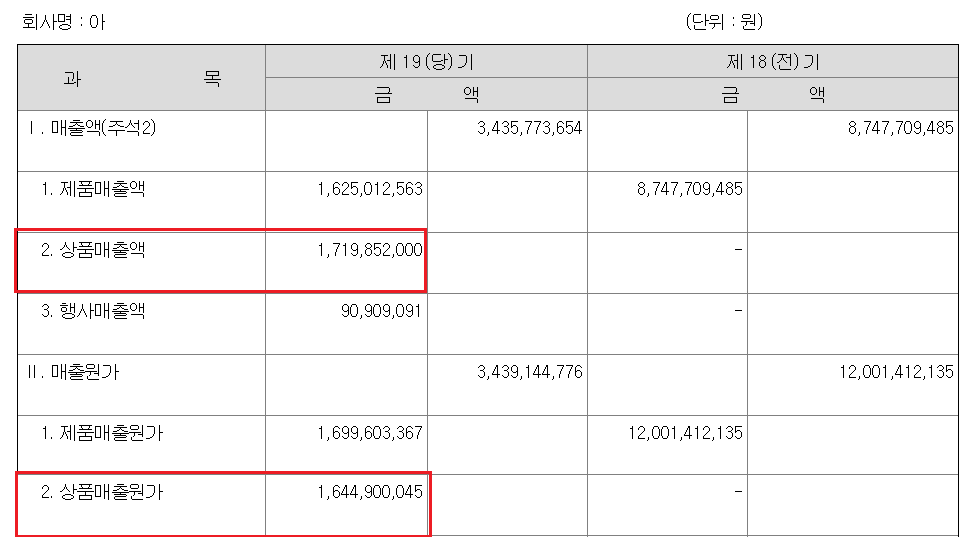
Task: Select value 1,644,900,045
Action: click(x=370, y=492)
